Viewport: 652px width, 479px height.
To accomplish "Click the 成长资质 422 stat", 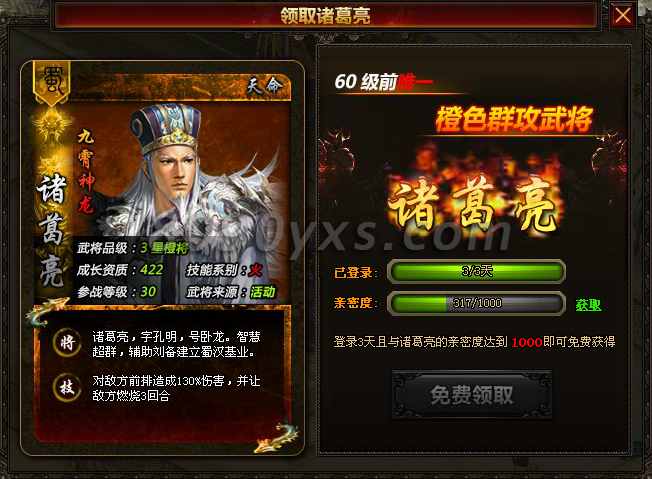I will 120,270.
